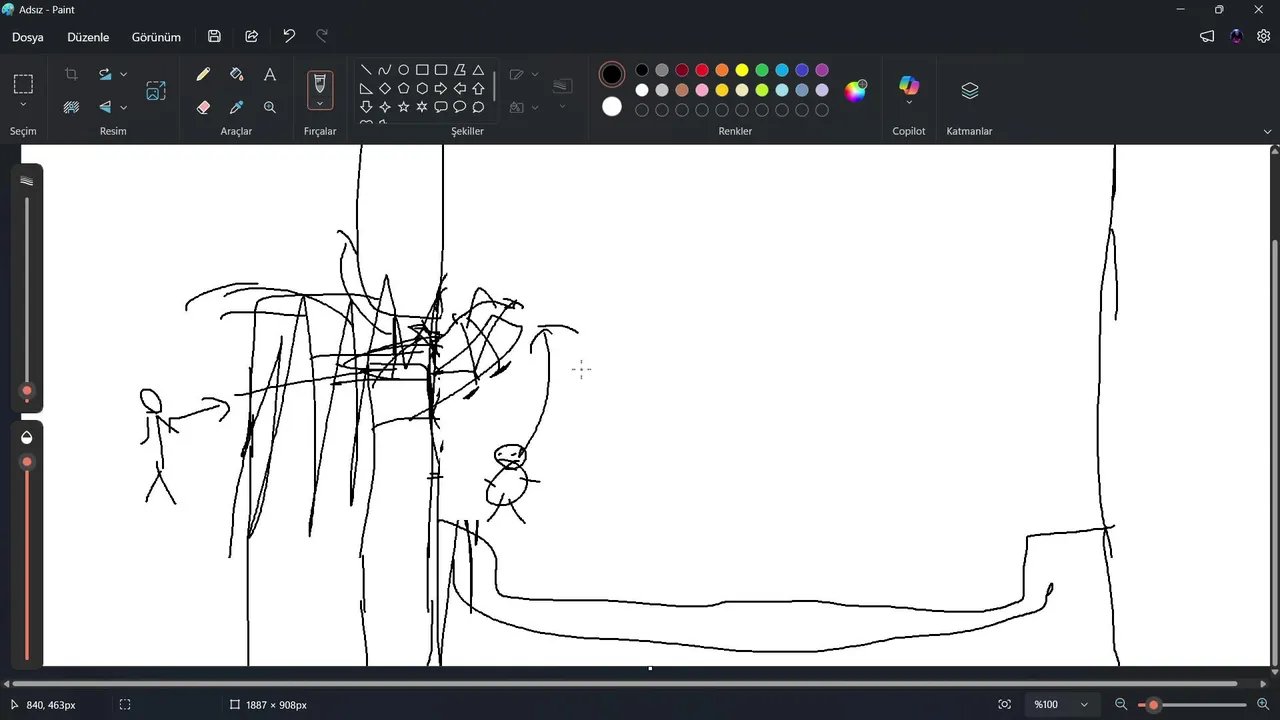Open the Düzenle menu
This screenshot has width=1280, height=720.
[88, 37]
